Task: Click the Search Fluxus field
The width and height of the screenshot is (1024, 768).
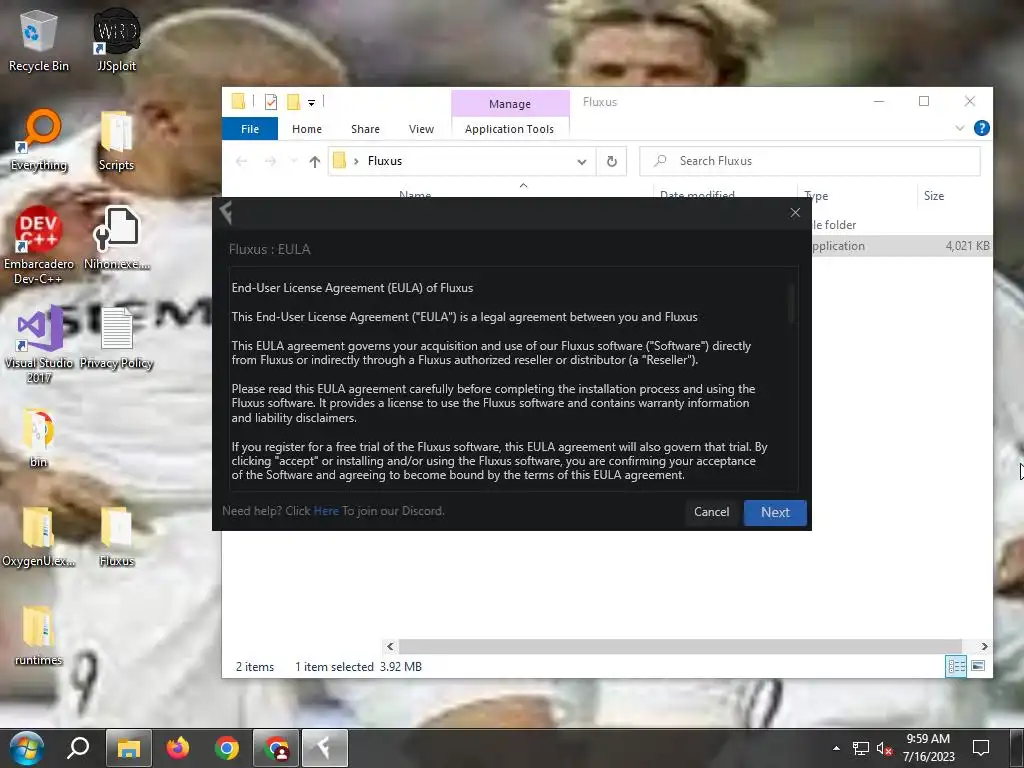Action: point(810,161)
